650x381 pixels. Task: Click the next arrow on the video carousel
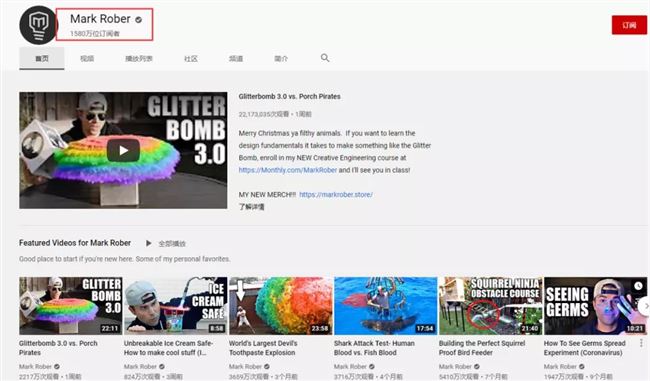[x=644, y=306]
